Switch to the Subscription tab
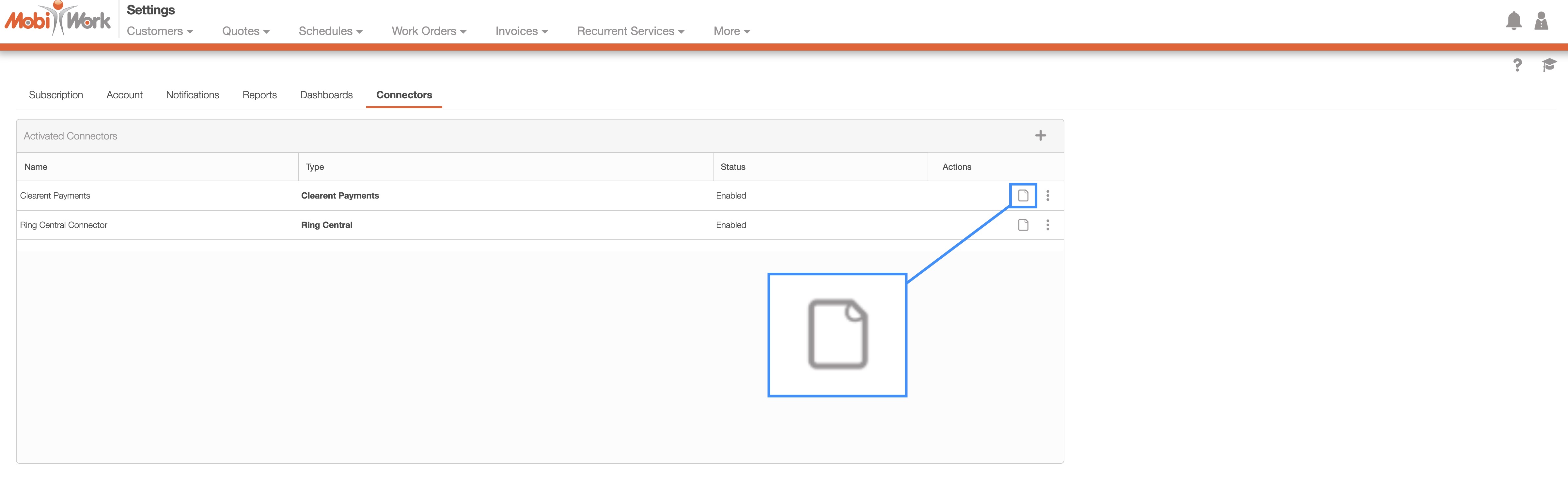The image size is (1568, 484). coord(56,95)
